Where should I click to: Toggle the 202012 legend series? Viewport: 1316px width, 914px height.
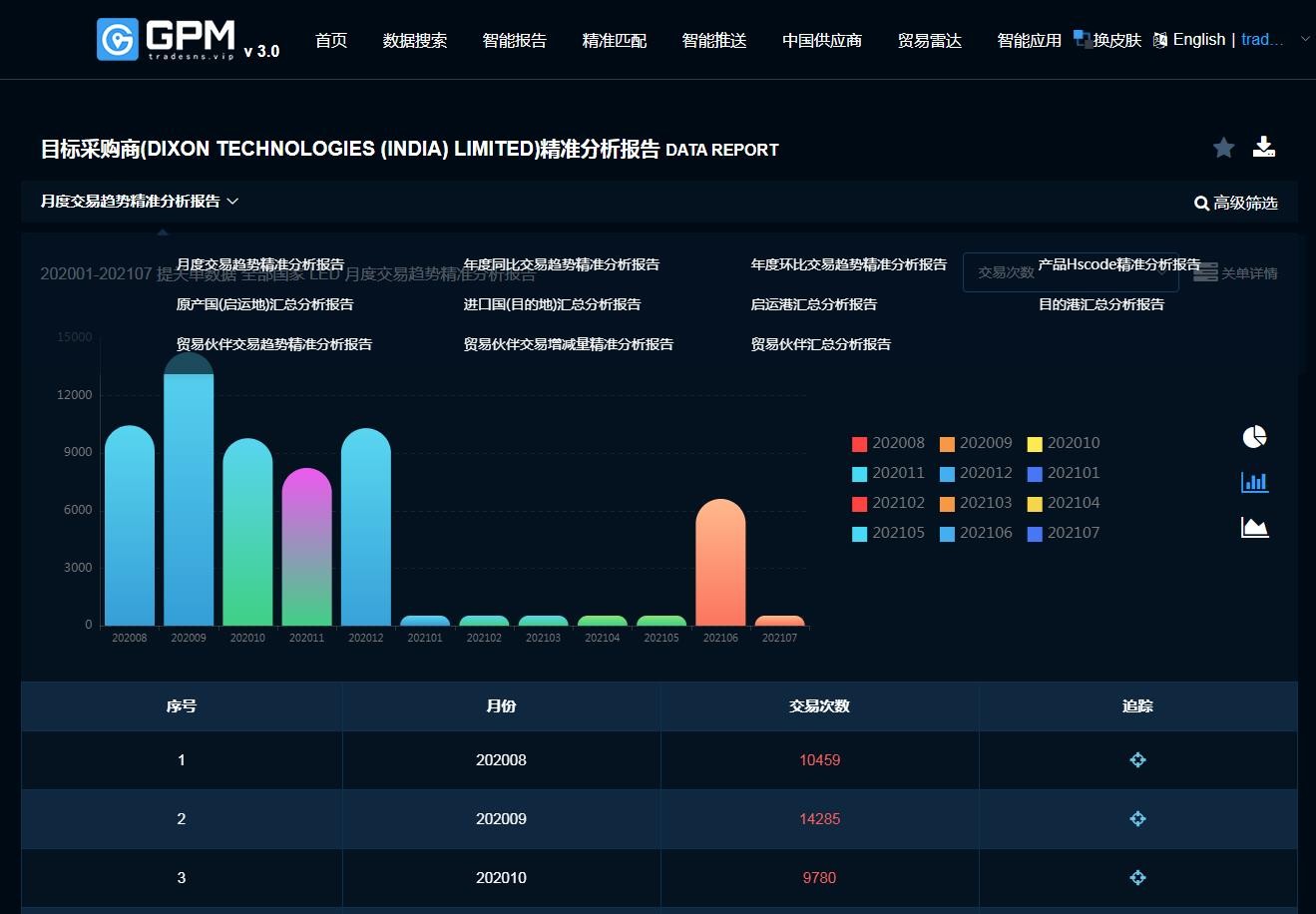976,473
